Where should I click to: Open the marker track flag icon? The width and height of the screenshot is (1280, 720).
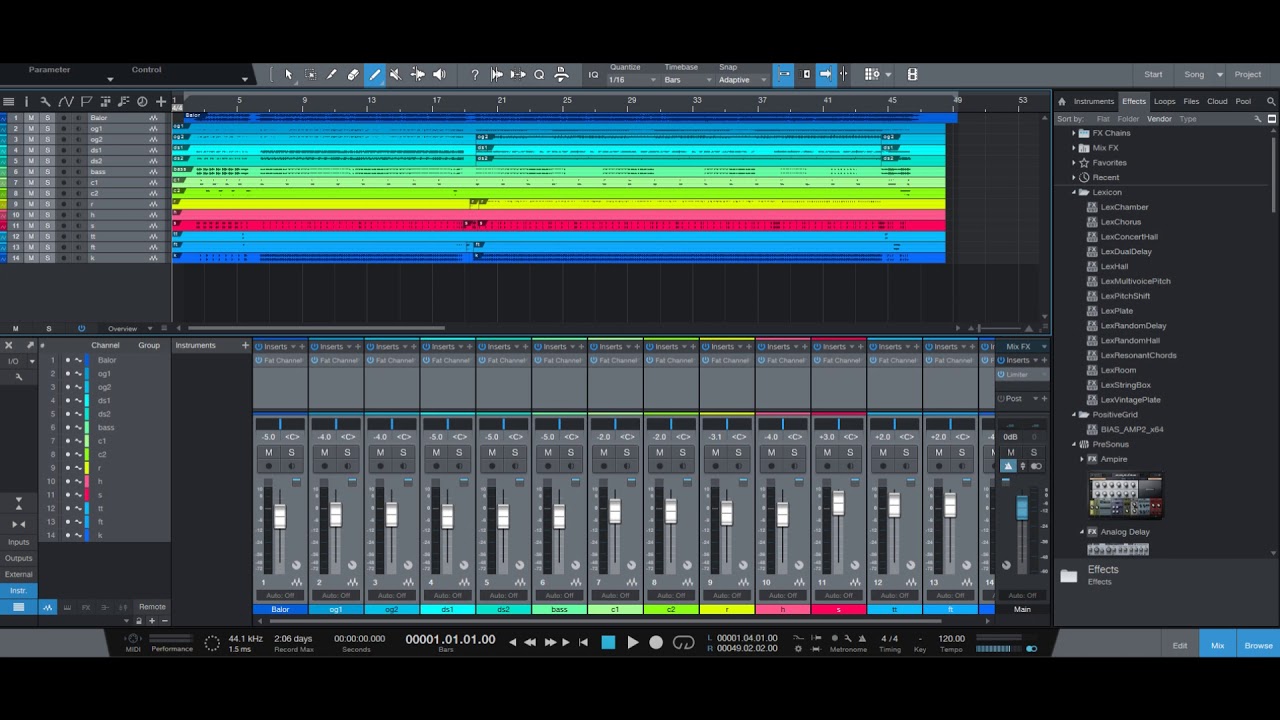86,101
